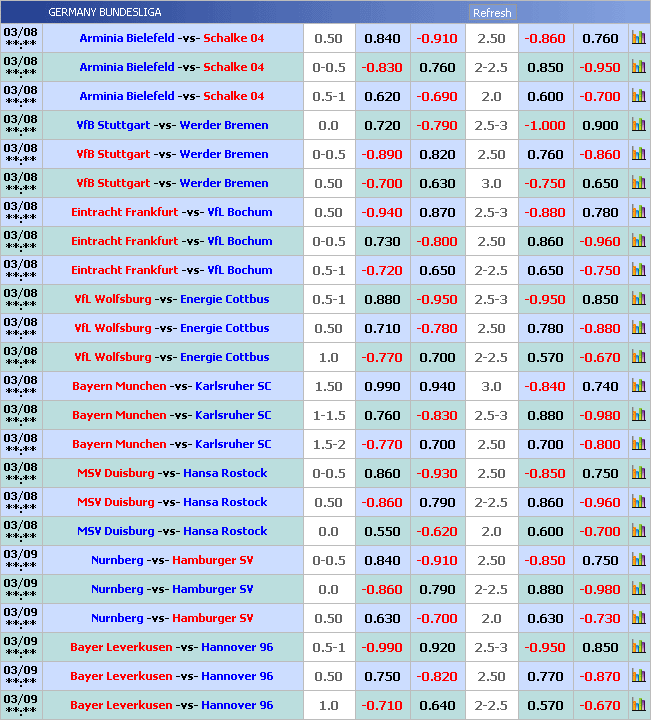Select 0.630 odds in VfB Stuttgart 0.50 row

437,183
